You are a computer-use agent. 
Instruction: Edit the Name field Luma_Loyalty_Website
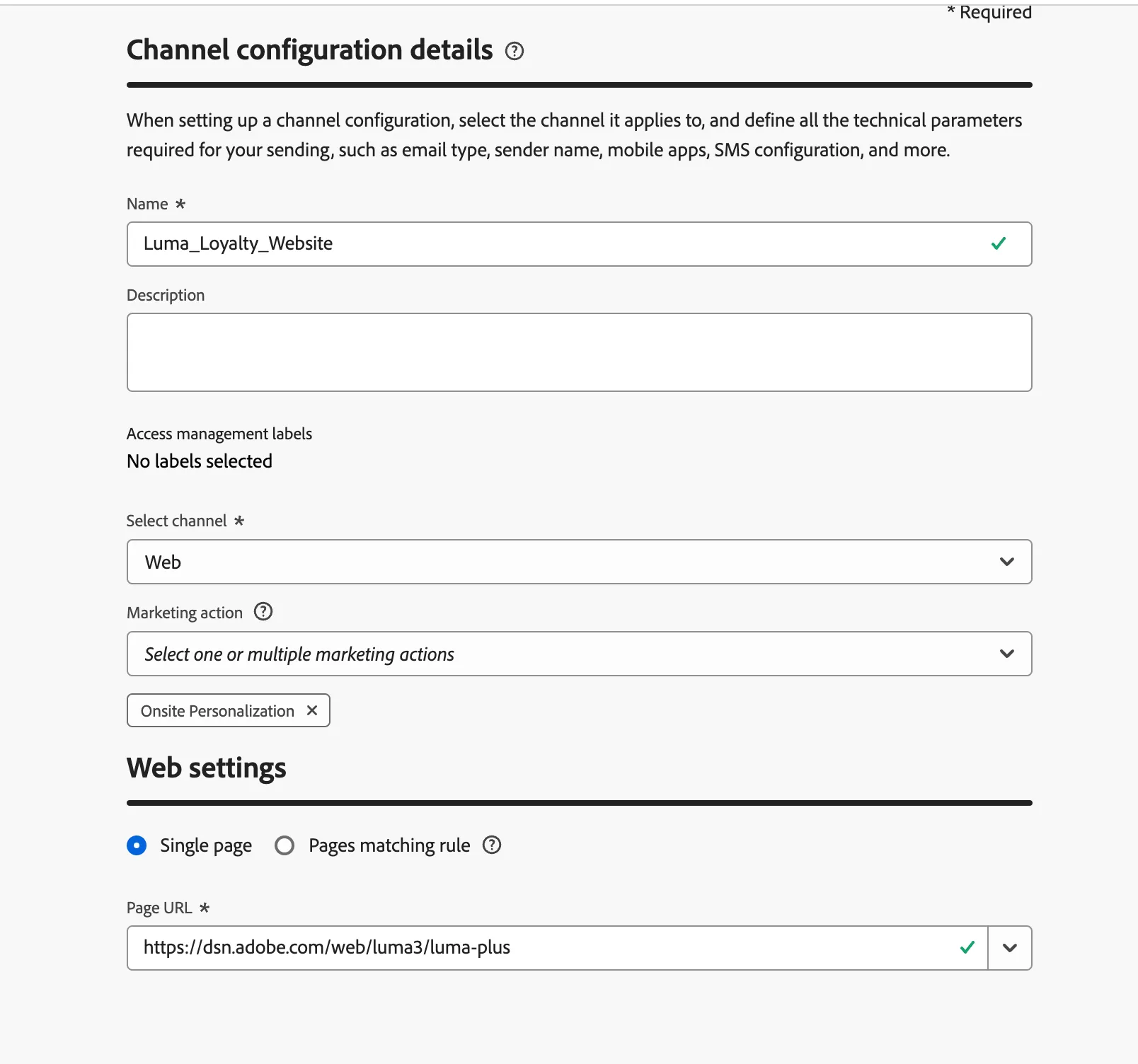point(579,244)
